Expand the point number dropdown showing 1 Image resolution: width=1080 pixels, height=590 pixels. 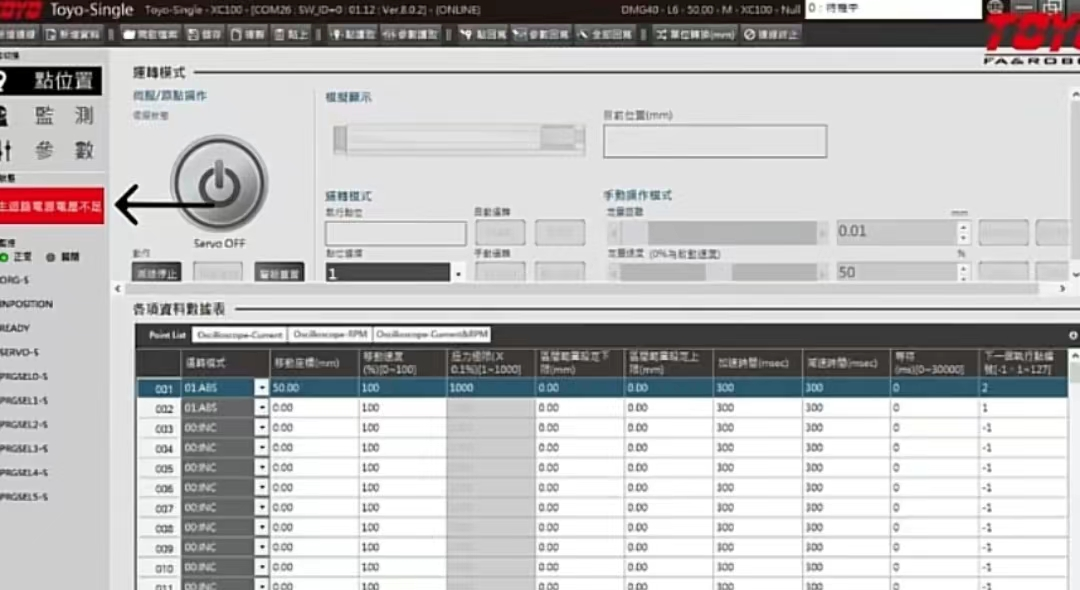tap(459, 273)
